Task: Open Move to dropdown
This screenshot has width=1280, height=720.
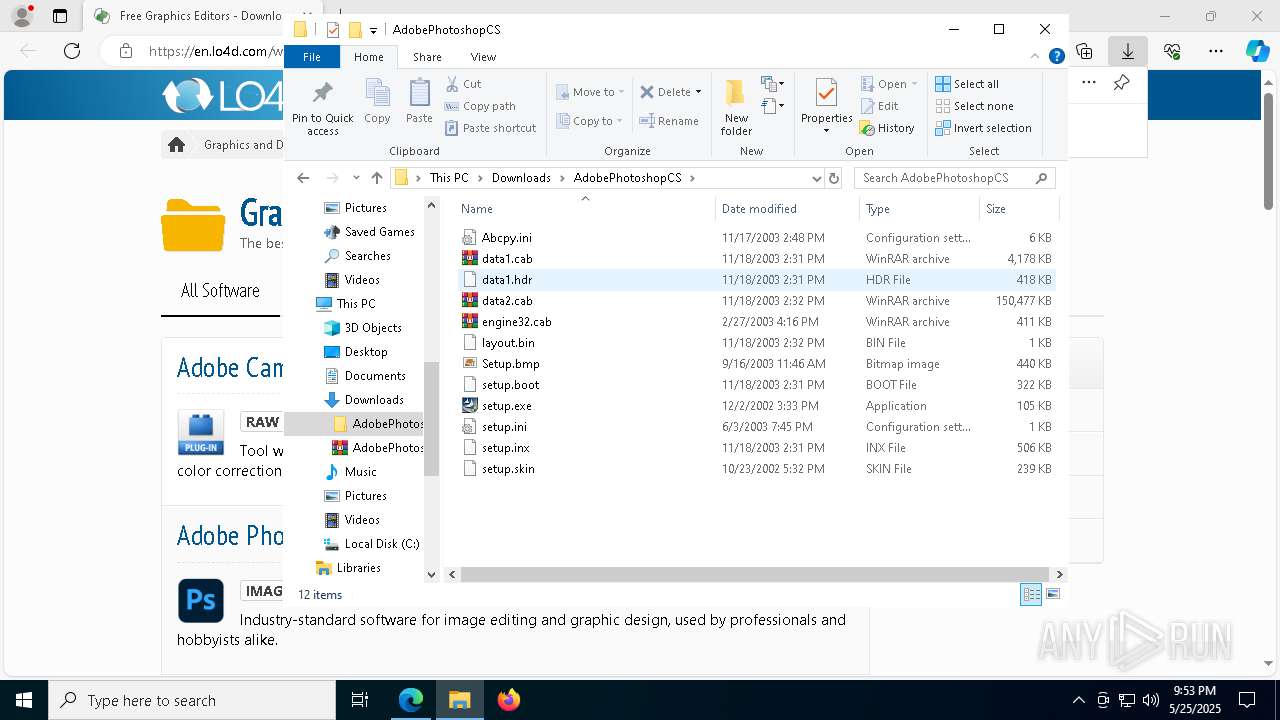Action: click(590, 92)
